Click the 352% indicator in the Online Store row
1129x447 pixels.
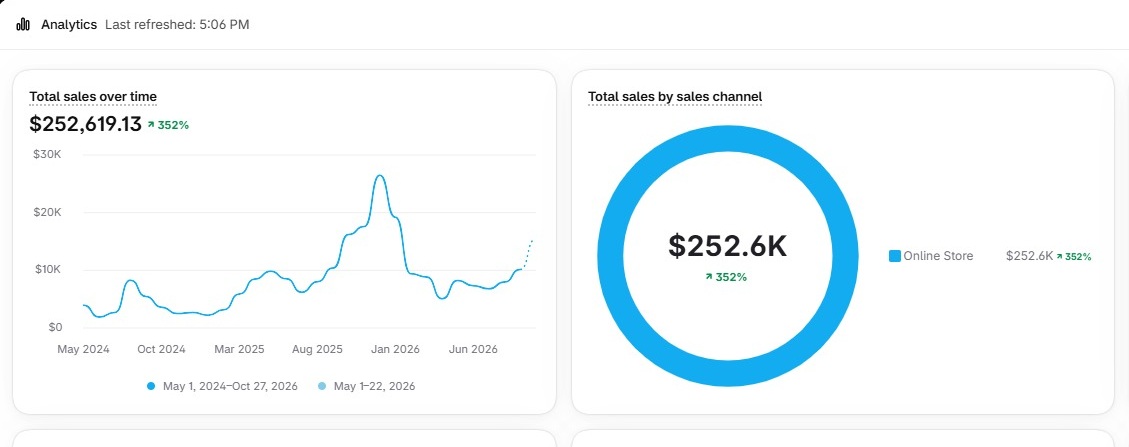(x=1074, y=256)
